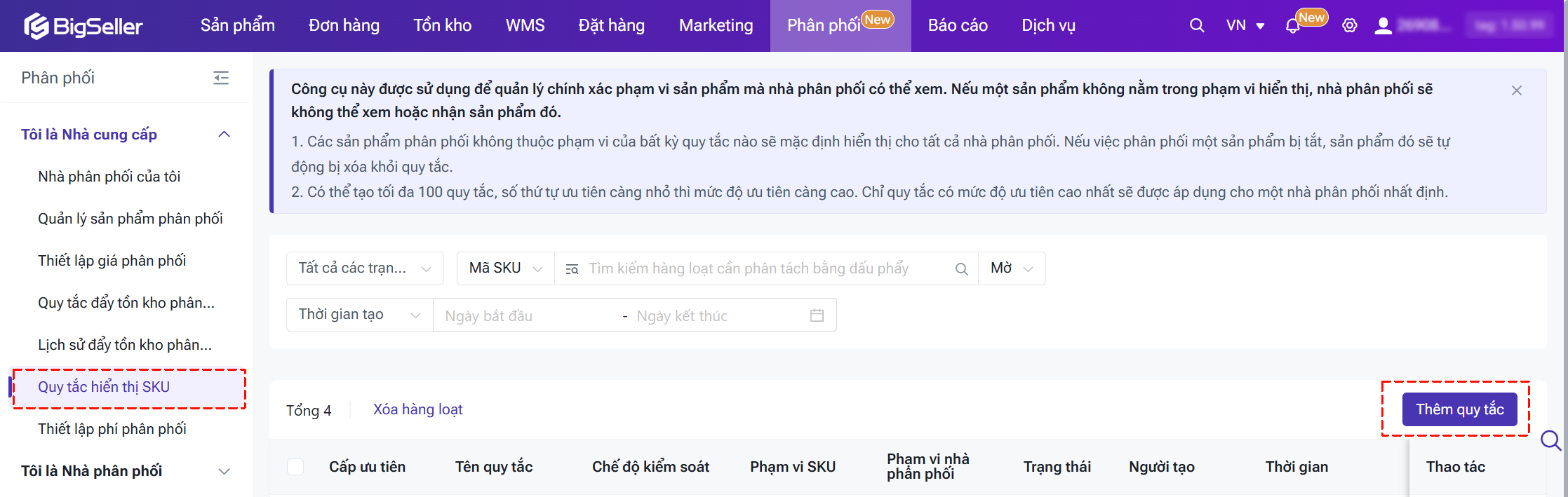
Task: Tick the select-all checkbox in table header
Action: point(295,467)
